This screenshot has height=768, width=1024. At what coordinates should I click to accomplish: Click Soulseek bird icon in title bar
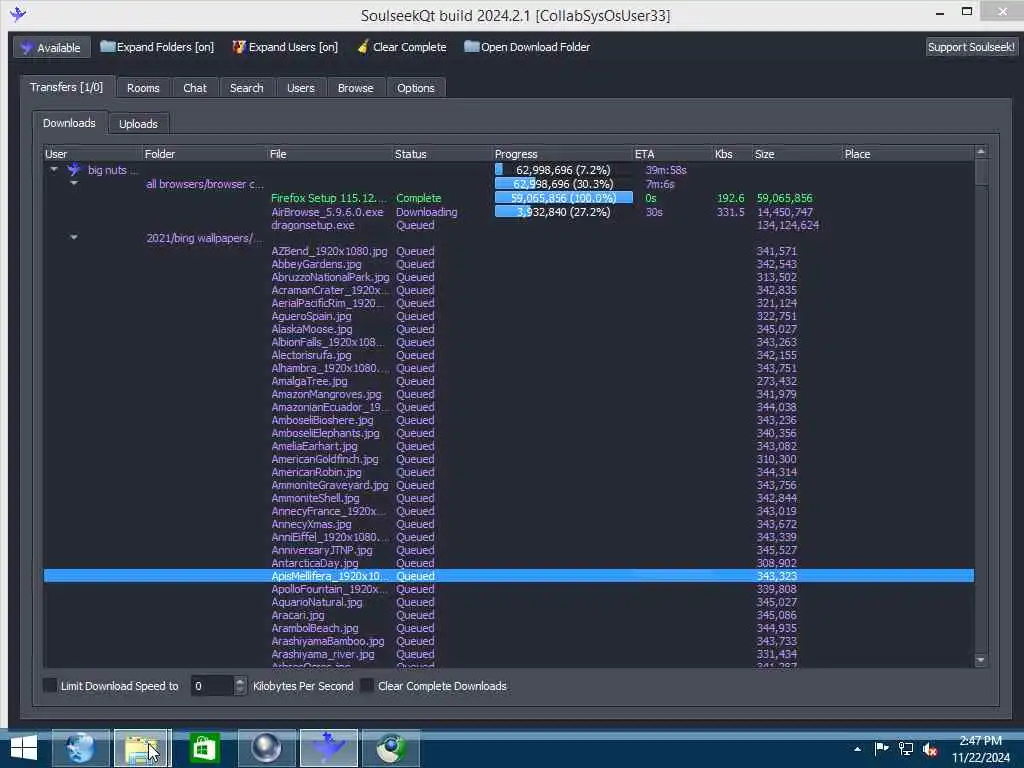[x=18, y=13]
